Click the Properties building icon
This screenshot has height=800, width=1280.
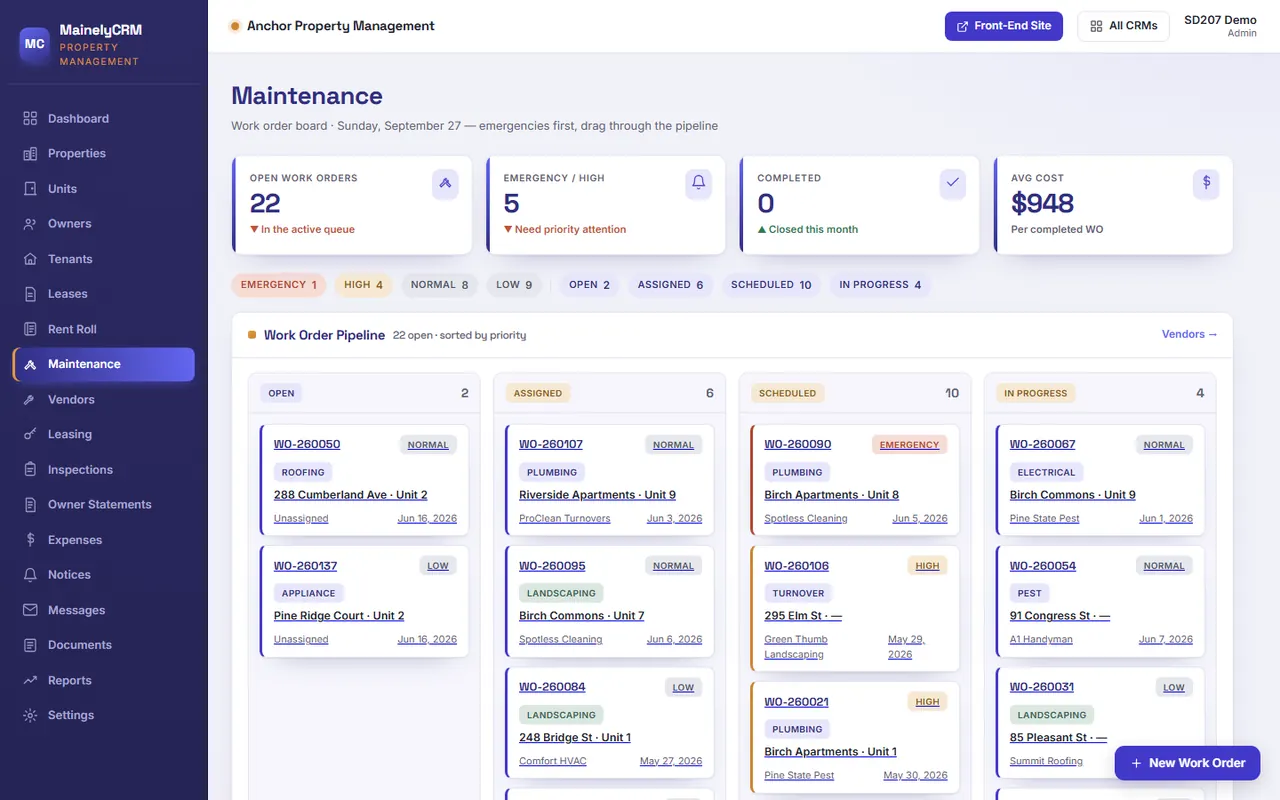point(30,153)
